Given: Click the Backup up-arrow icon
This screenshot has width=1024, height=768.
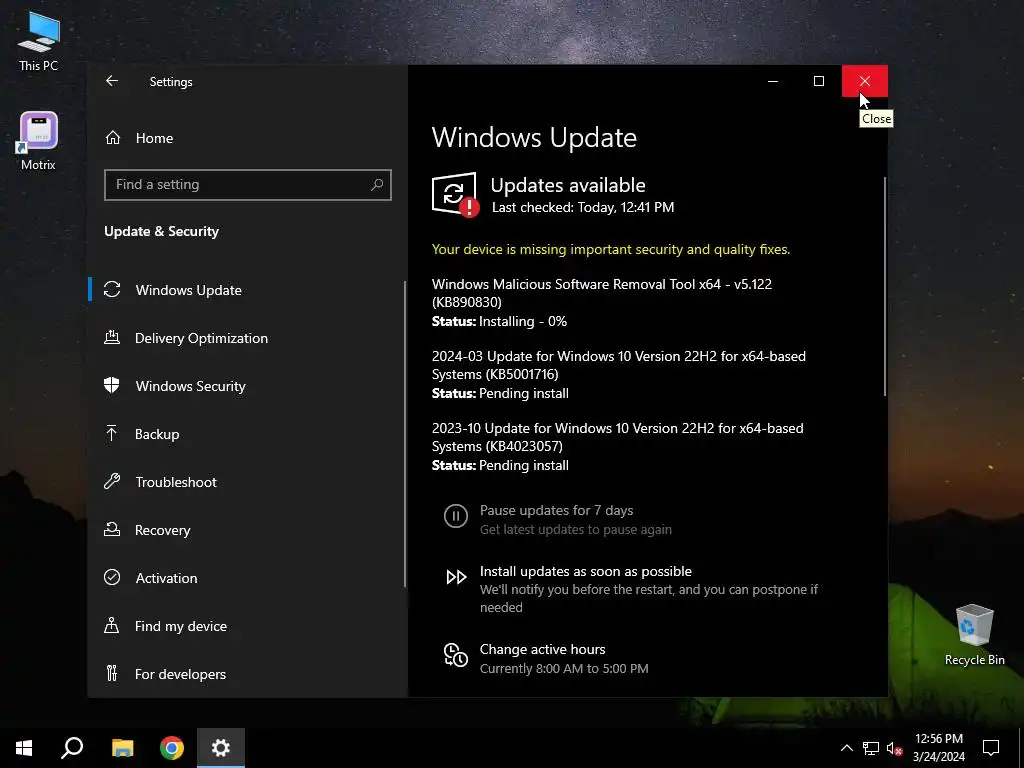Looking at the screenshot, I should click(x=112, y=433).
